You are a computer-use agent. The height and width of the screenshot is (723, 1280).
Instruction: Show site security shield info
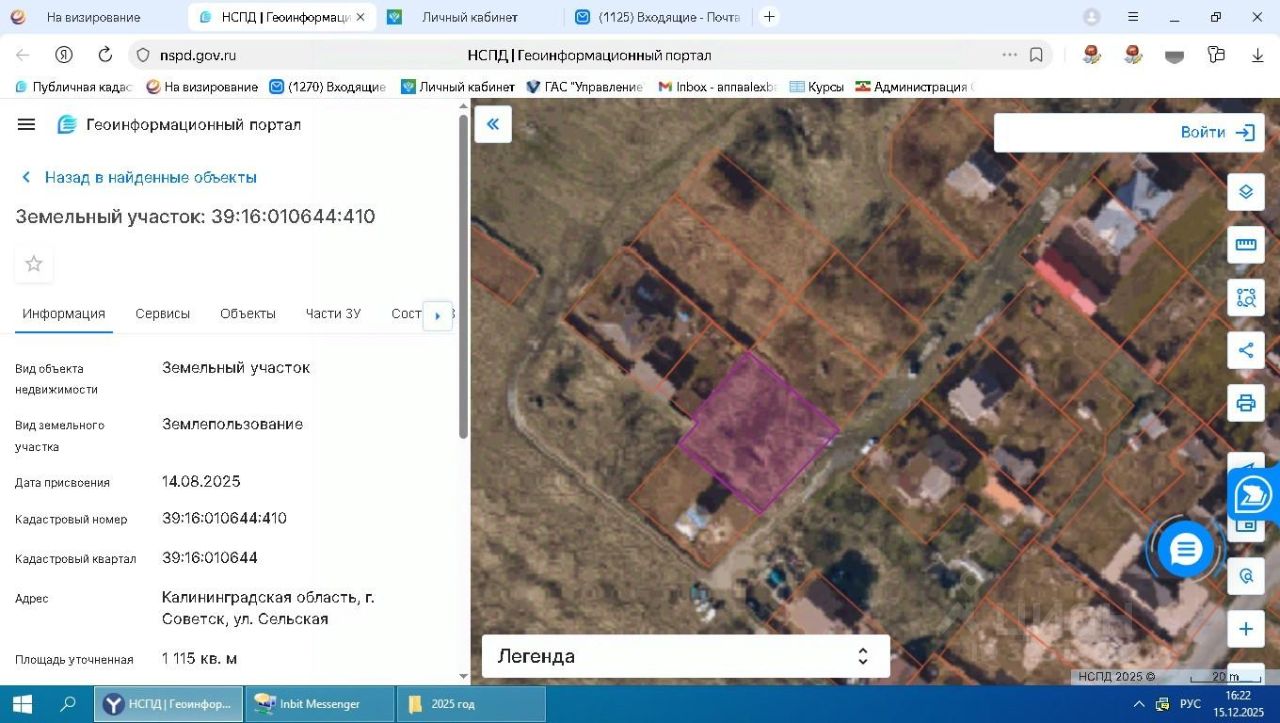tap(143, 55)
